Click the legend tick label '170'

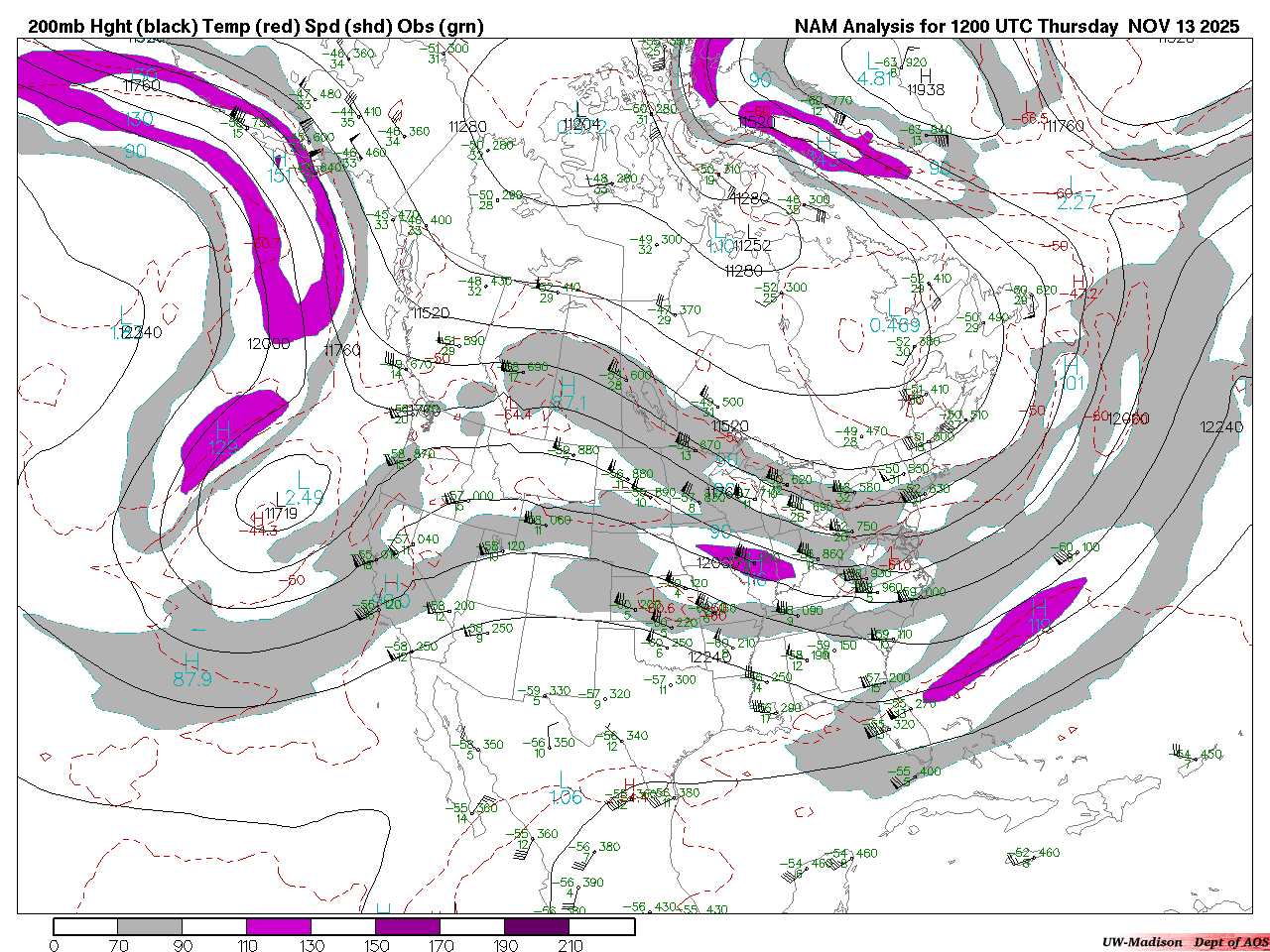(441, 945)
